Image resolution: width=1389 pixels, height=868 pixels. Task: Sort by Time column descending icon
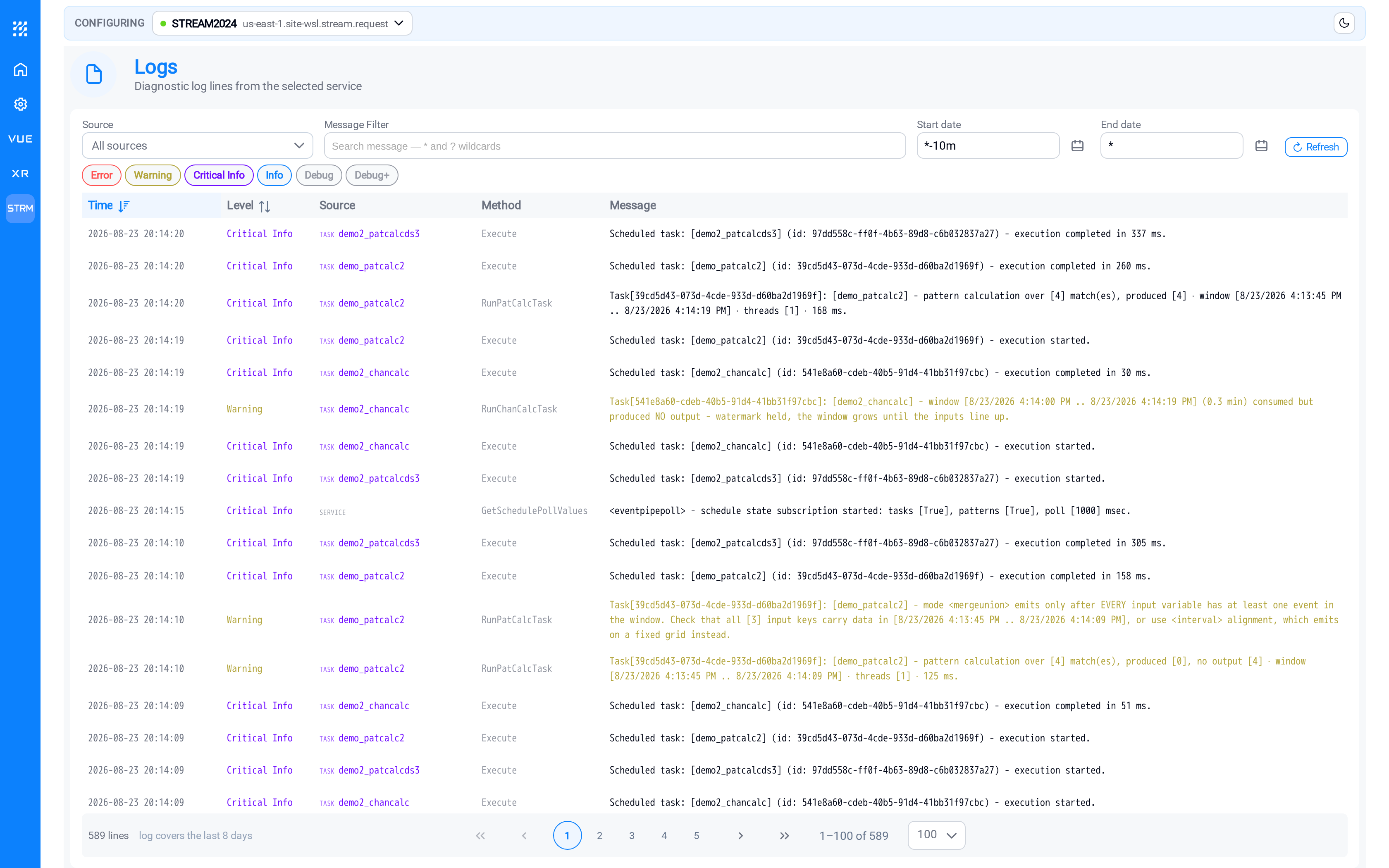[x=124, y=206]
